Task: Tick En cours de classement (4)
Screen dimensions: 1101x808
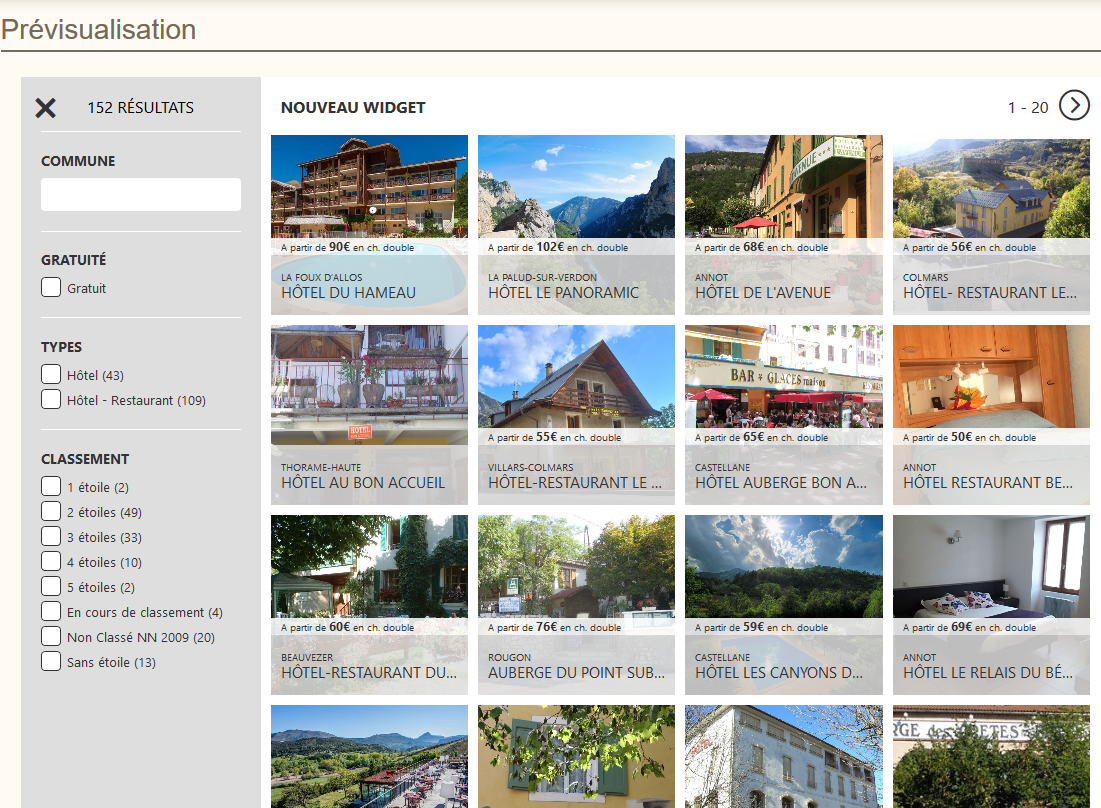Action: coord(51,611)
